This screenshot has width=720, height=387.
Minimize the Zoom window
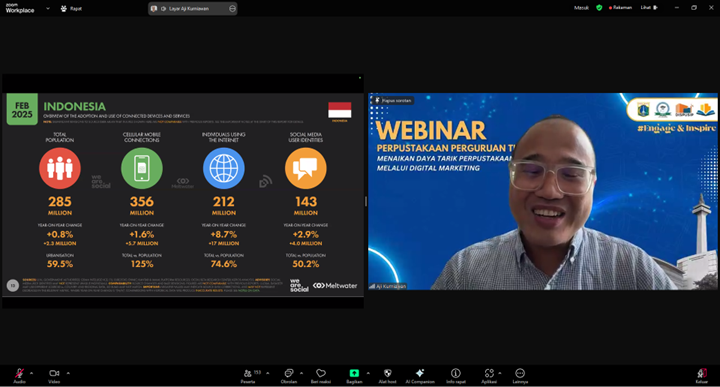pos(676,7)
